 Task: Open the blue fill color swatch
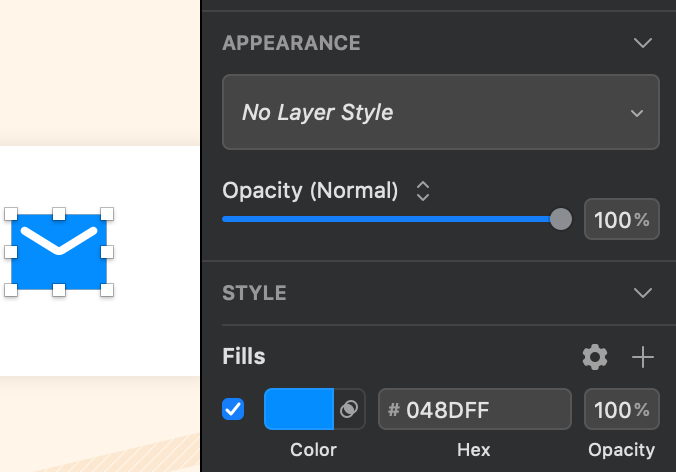[298, 409]
